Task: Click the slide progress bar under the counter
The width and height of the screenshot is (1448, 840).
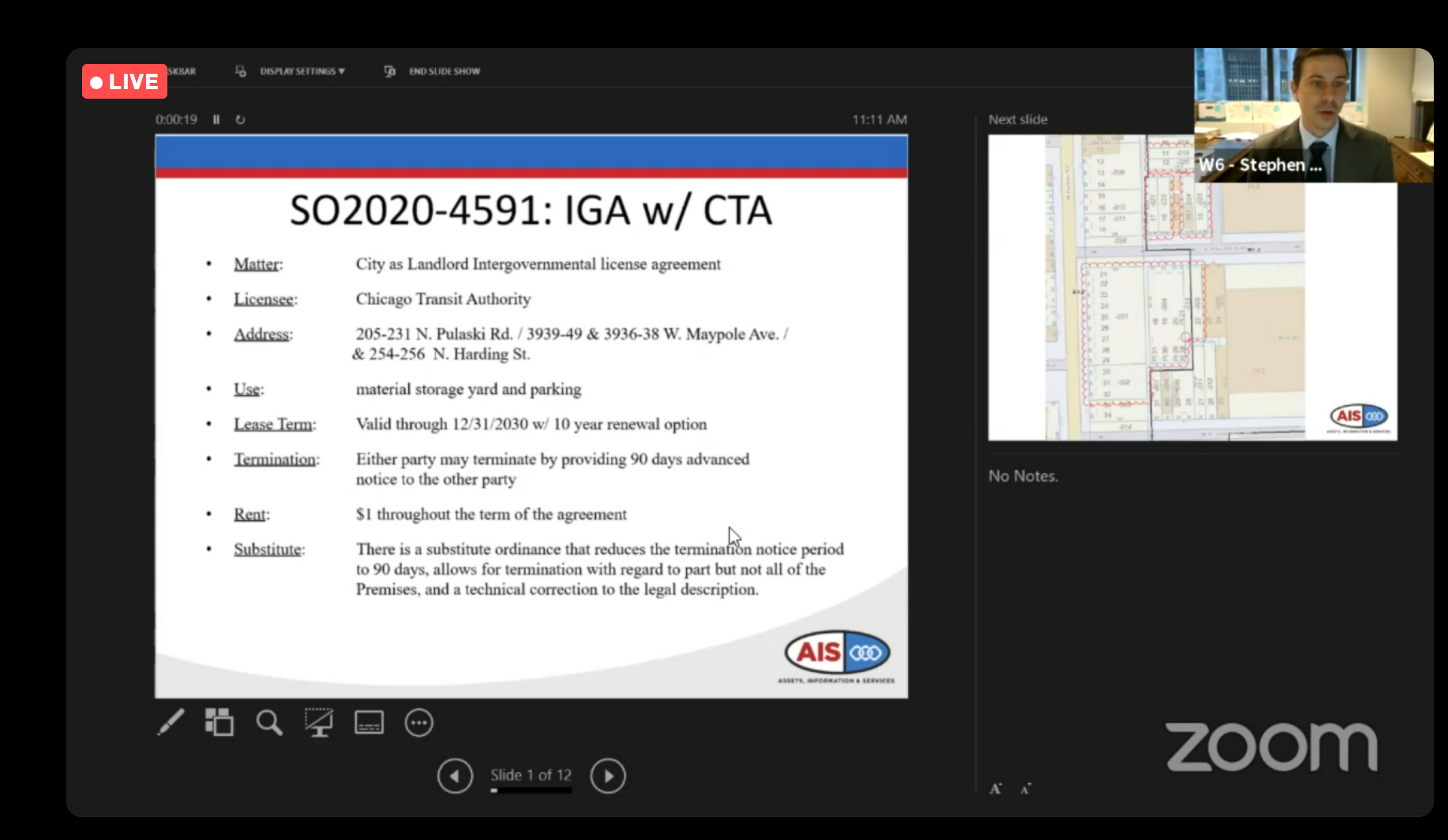Action: pos(531,790)
